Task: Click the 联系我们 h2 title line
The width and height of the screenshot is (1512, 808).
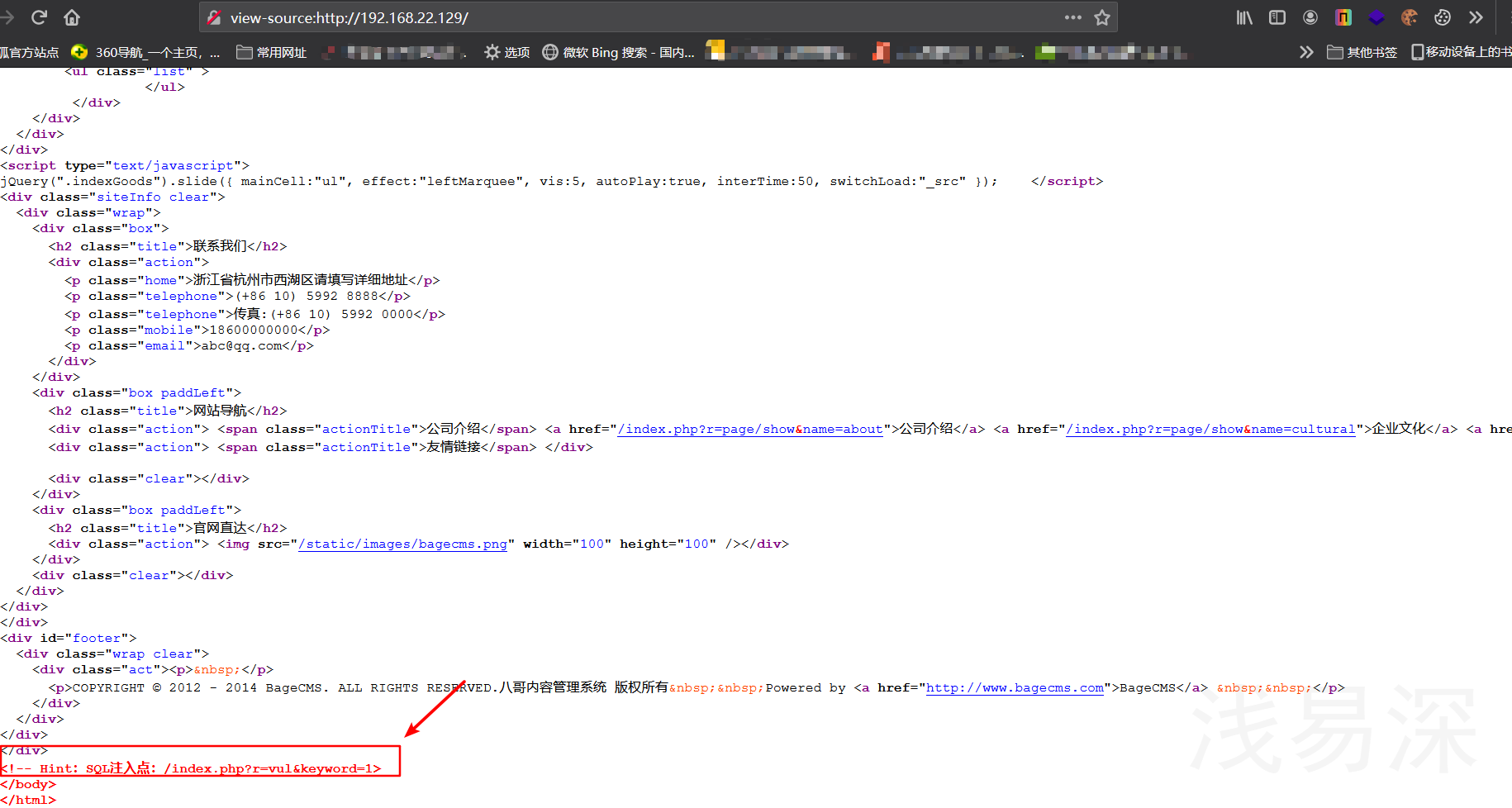Action: pos(168,246)
